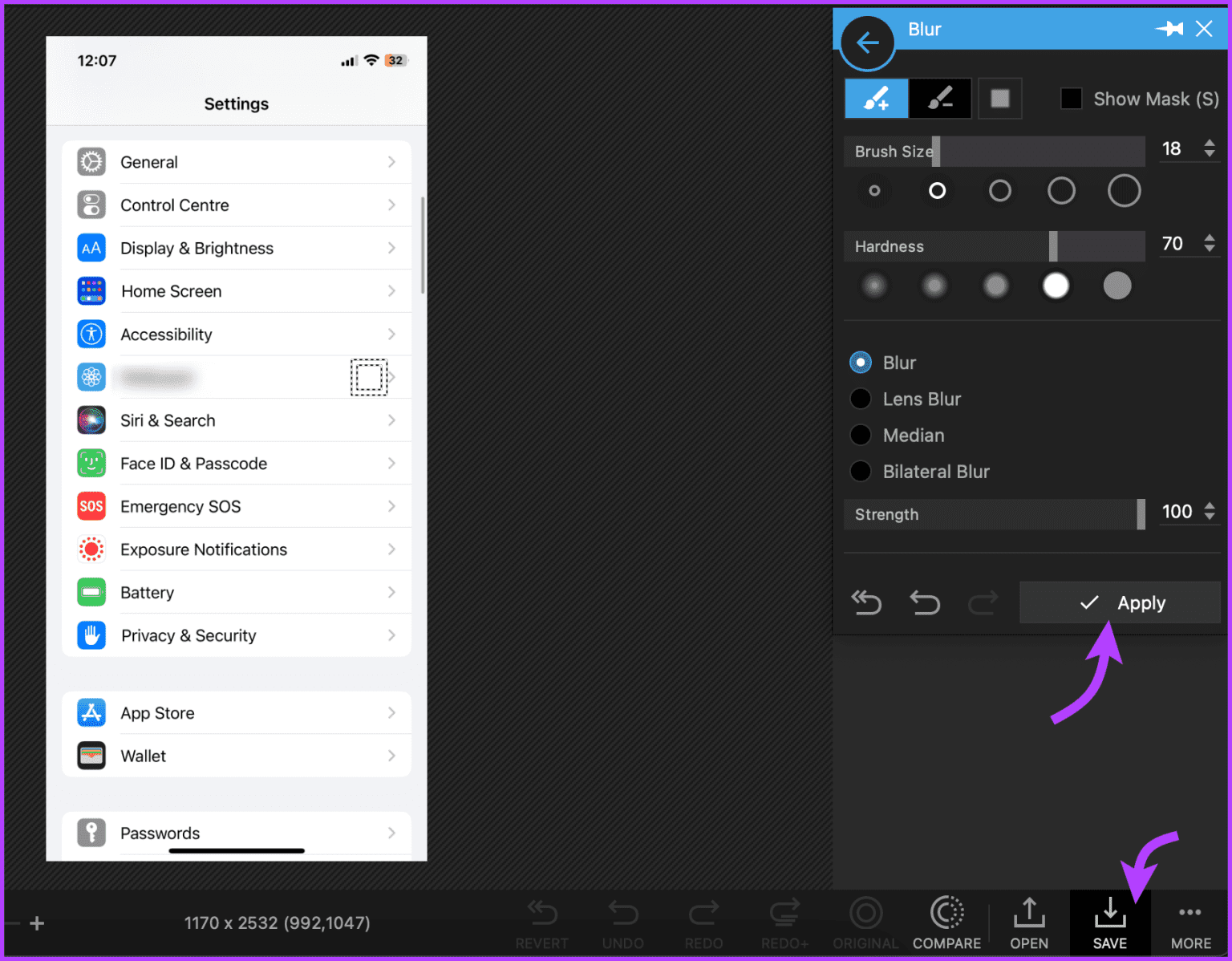1232x961 pixels.
Task: Click the Apply button
Action: click(1120, 602)
